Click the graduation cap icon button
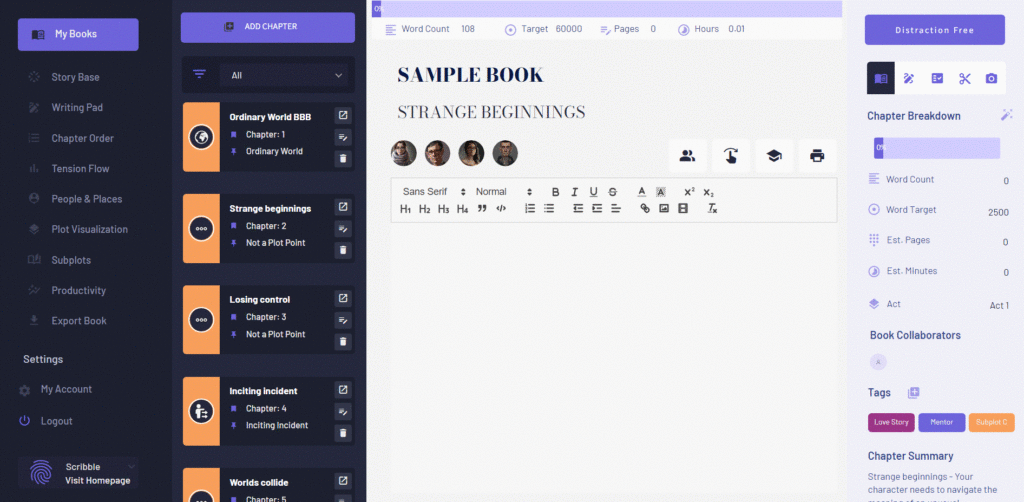Viewport: 1024px width, 502px height. point(774,156)
